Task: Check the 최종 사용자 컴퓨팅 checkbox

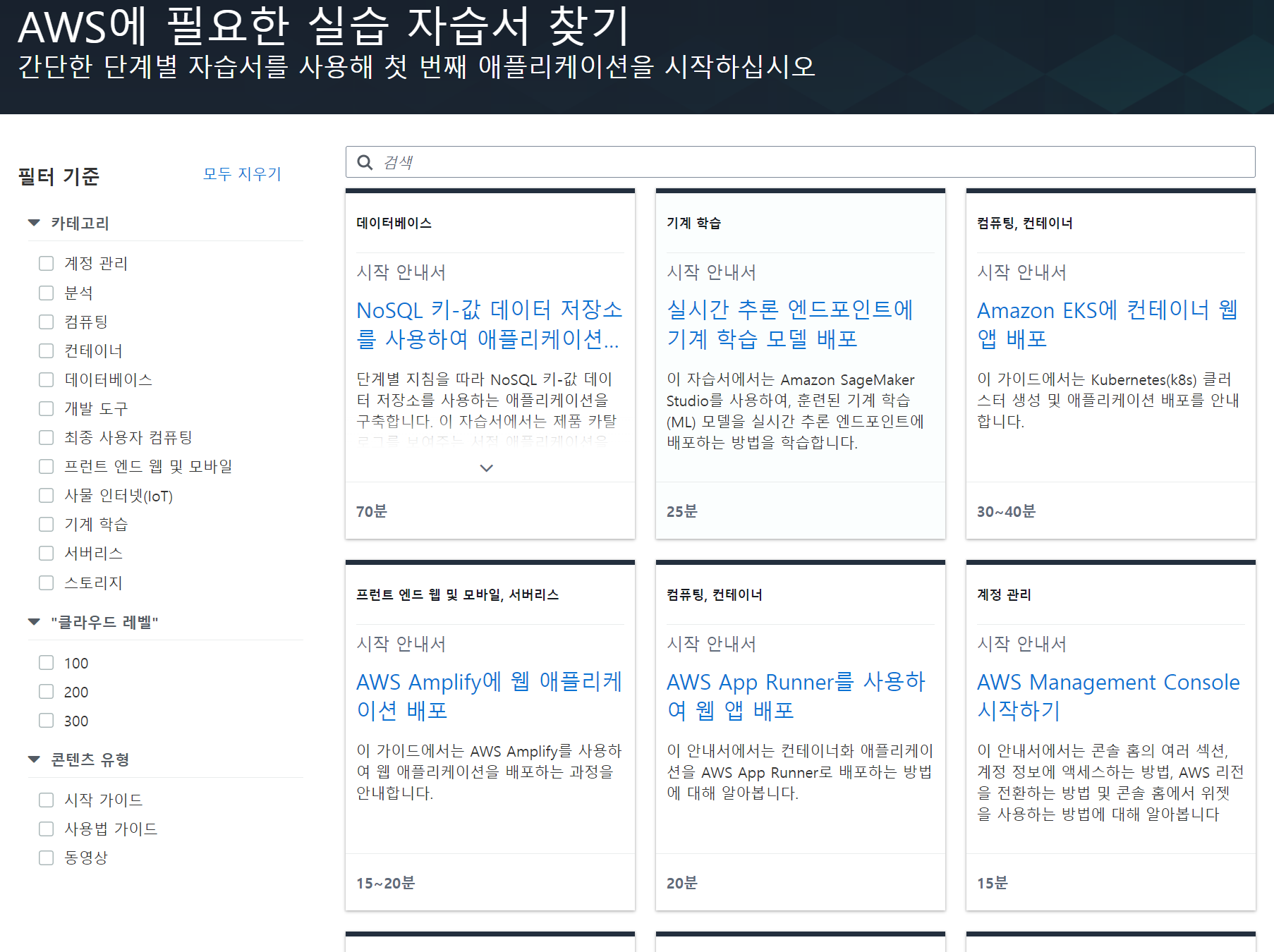Action: 47,437
